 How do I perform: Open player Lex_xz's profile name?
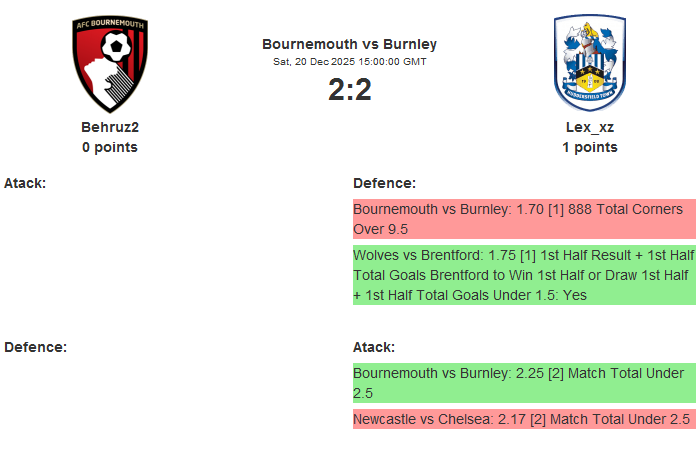pos(590,127)
